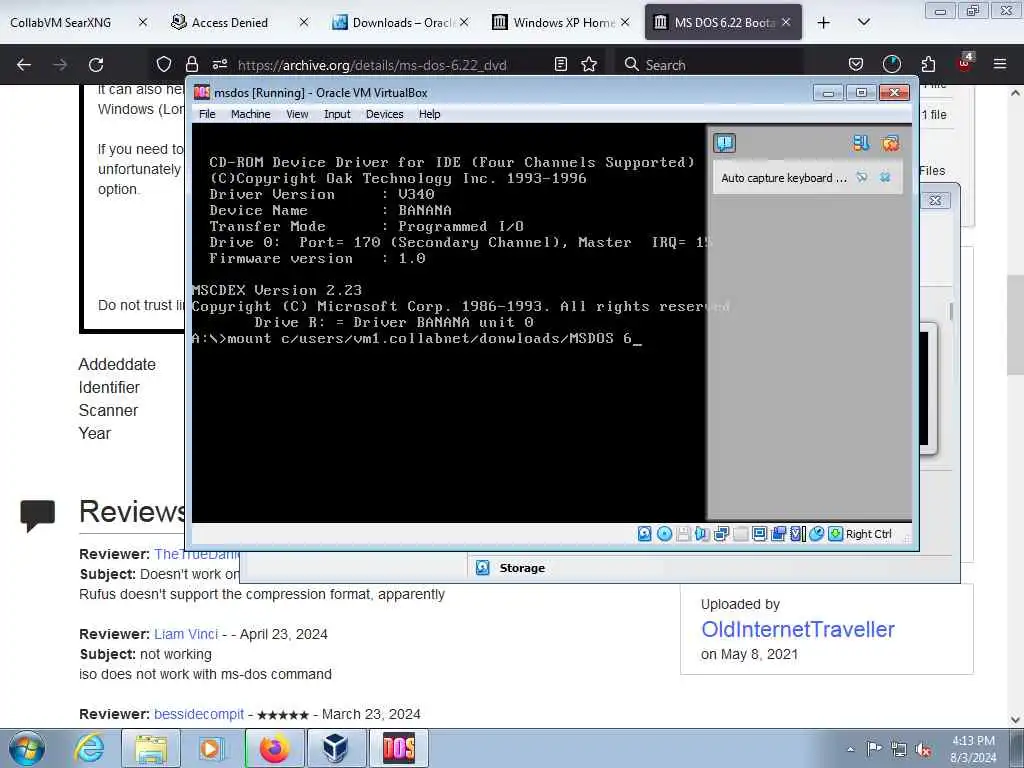Click the keyboard capture green arrow icon
Viewport: 1024px width, 768px height.
coord(835,534)
